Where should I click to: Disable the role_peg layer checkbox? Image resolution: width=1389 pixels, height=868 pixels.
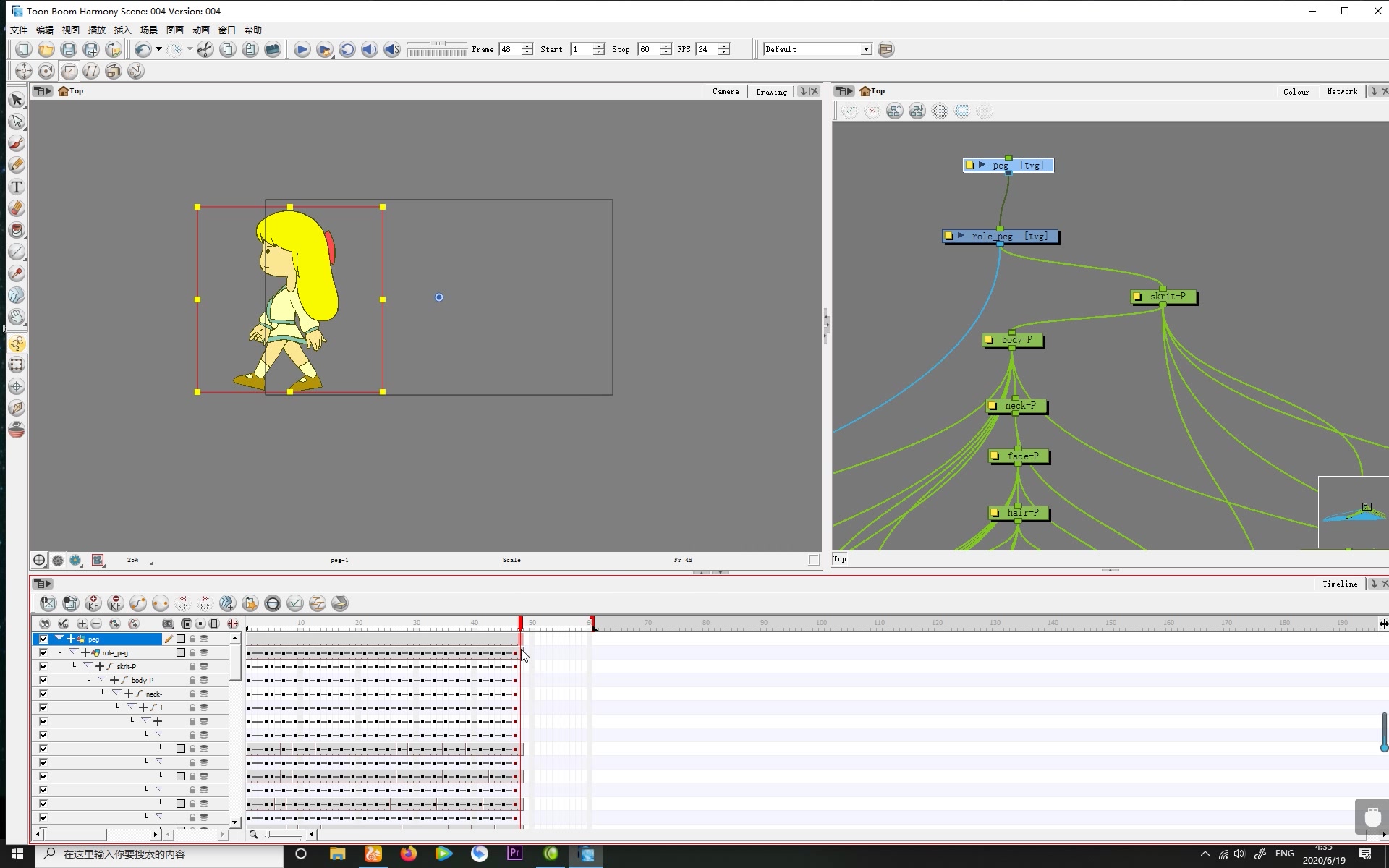[43, 652]
